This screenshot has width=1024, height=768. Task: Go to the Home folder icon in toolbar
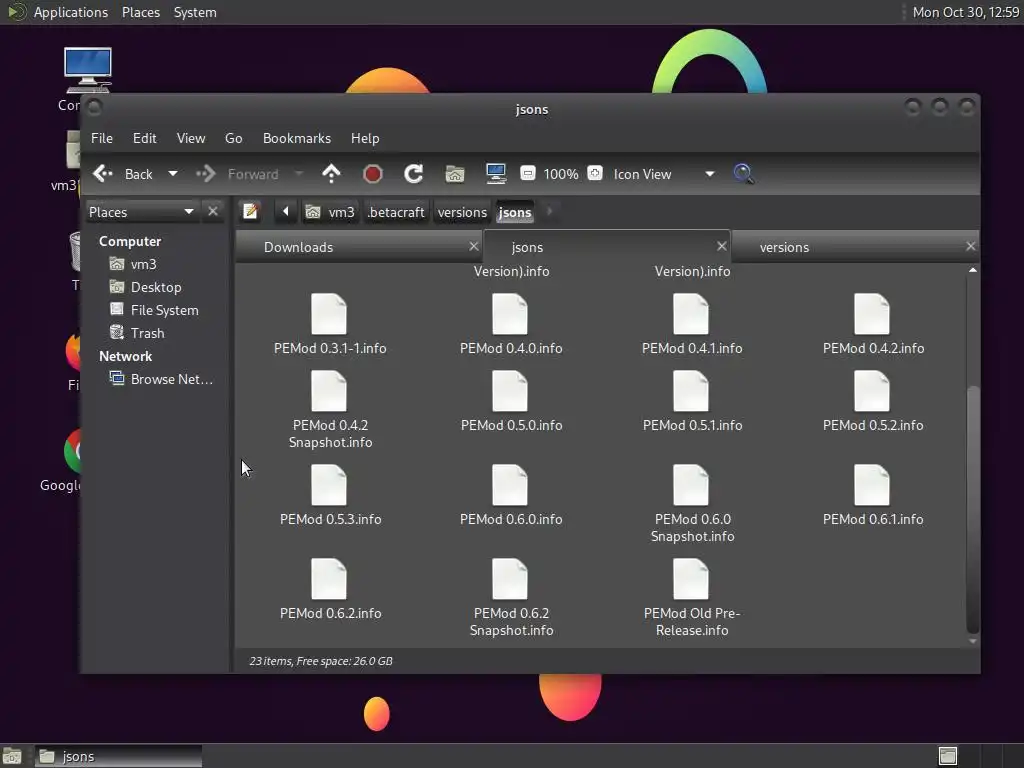[455, 174]
